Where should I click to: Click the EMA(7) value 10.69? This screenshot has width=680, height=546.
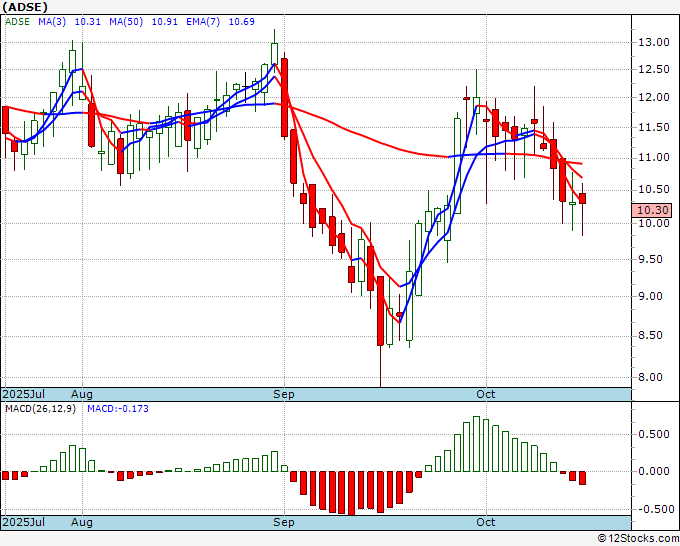coord(242,22)
